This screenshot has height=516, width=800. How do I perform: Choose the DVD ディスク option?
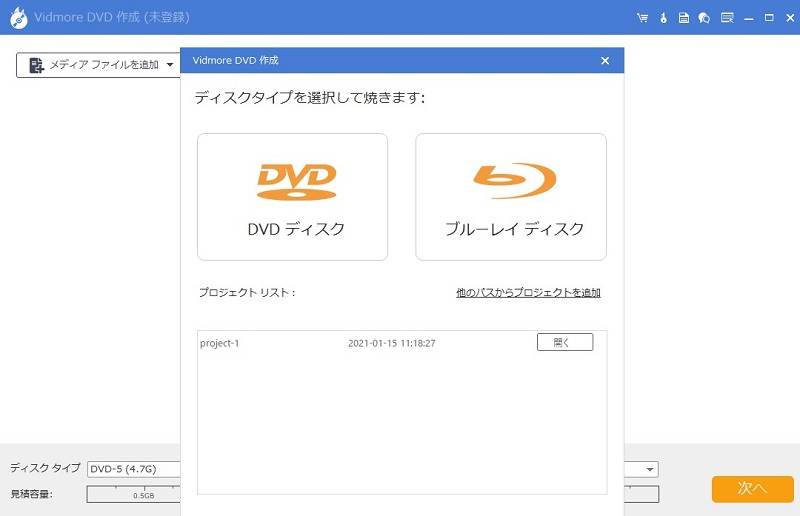point(292,197)
